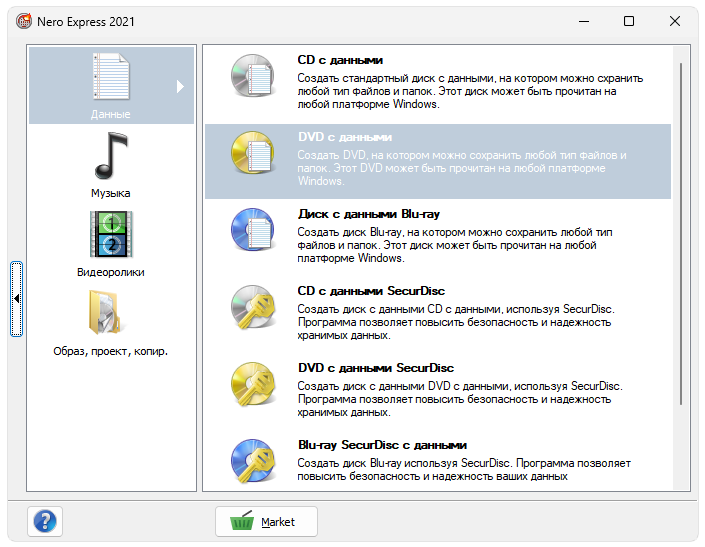Click the DVD SecurDisc key icon
705x547 pixels.
tap(253, 384)
